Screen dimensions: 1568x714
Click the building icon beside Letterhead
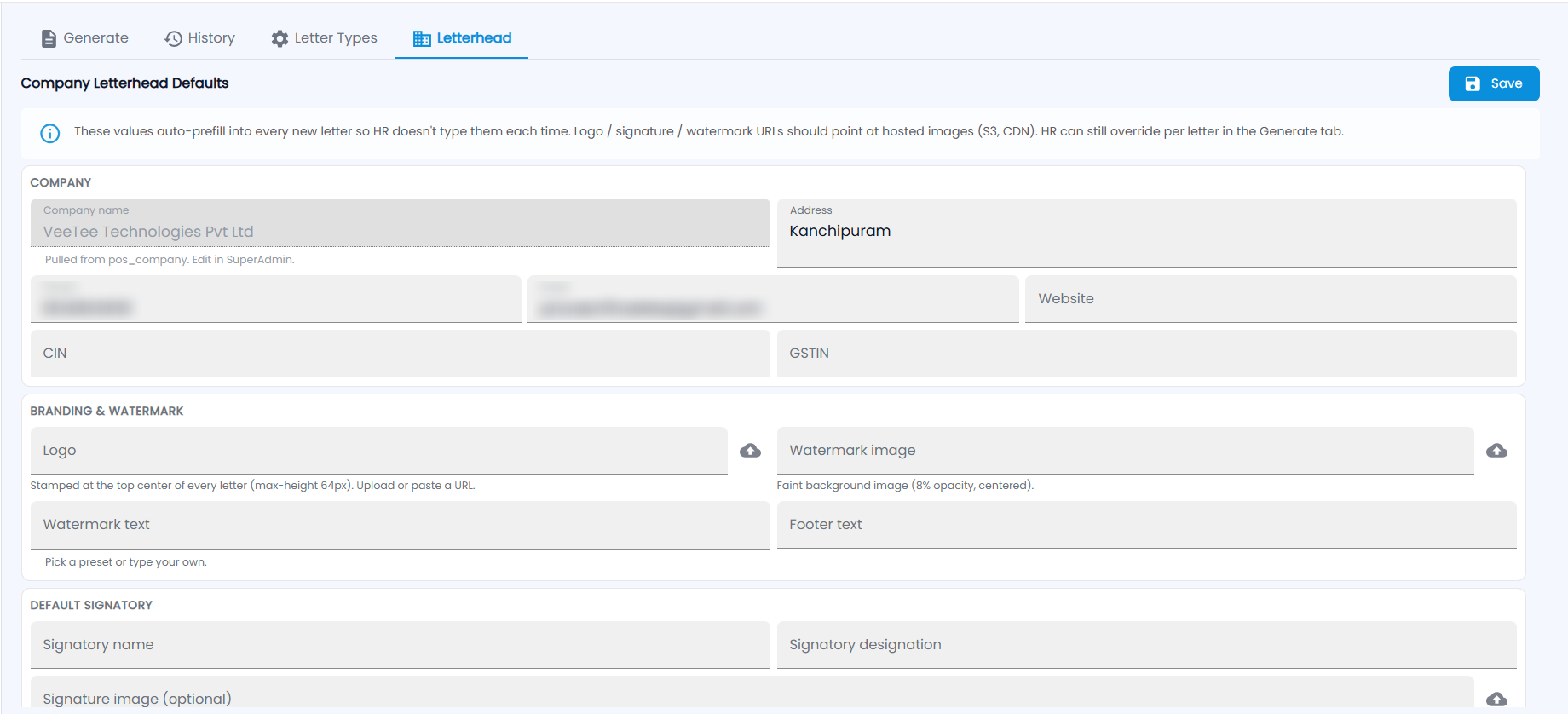(422, 38)
